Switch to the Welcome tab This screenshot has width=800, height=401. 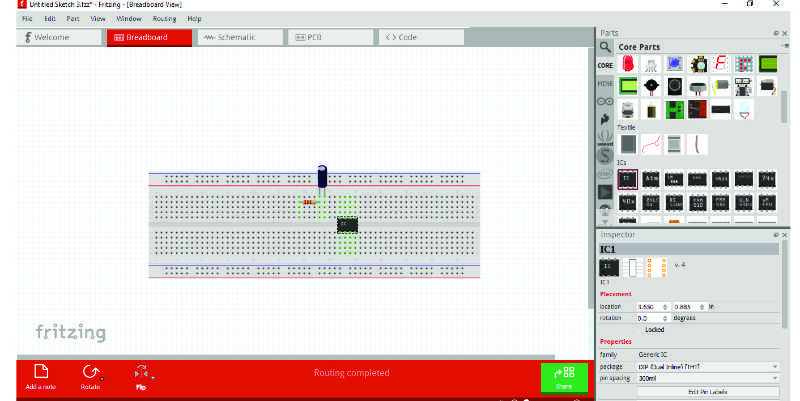pos(59,37)
